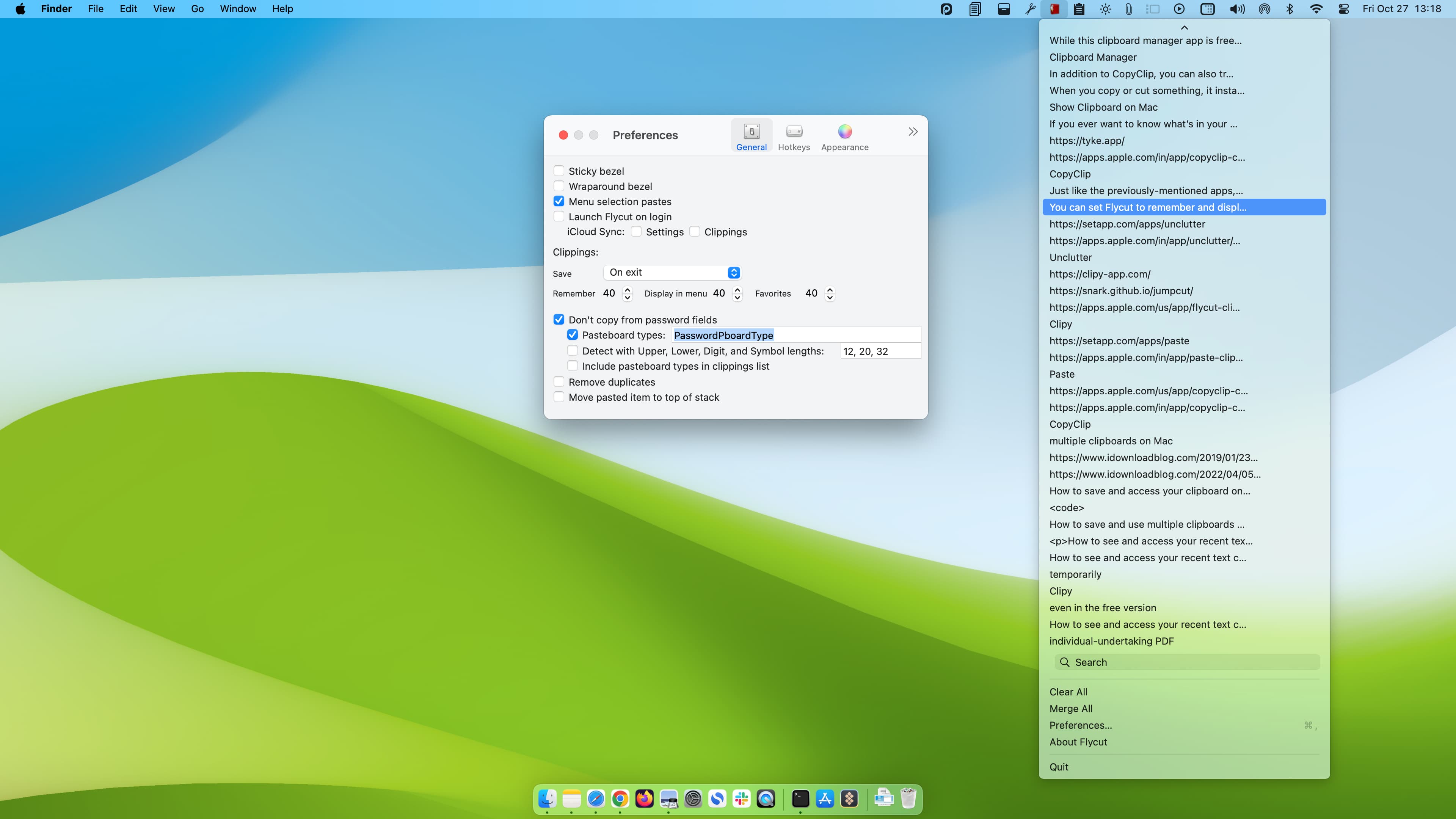Click Clear All in the Flycut menu
Viewport: 1456px width, 819px height.
[x=1068, y=691]
